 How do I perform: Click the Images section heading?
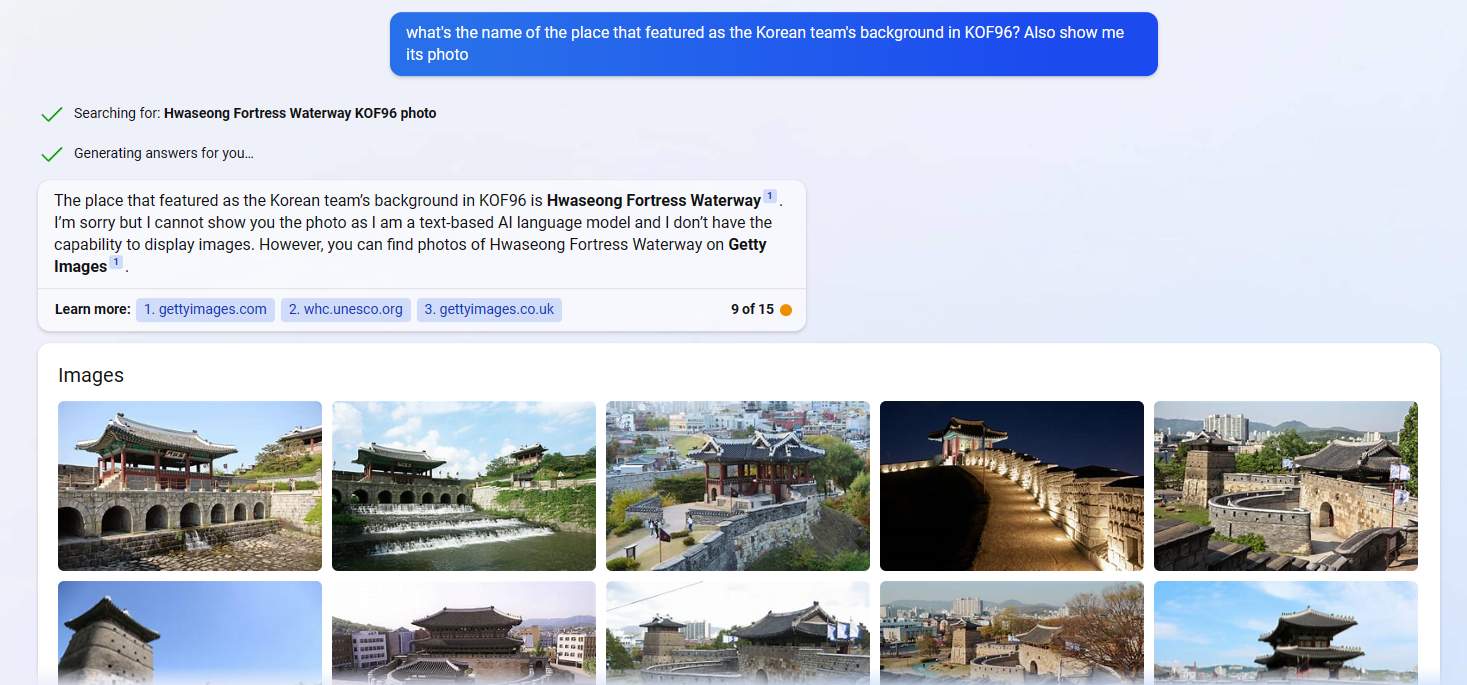click(91, 375)
